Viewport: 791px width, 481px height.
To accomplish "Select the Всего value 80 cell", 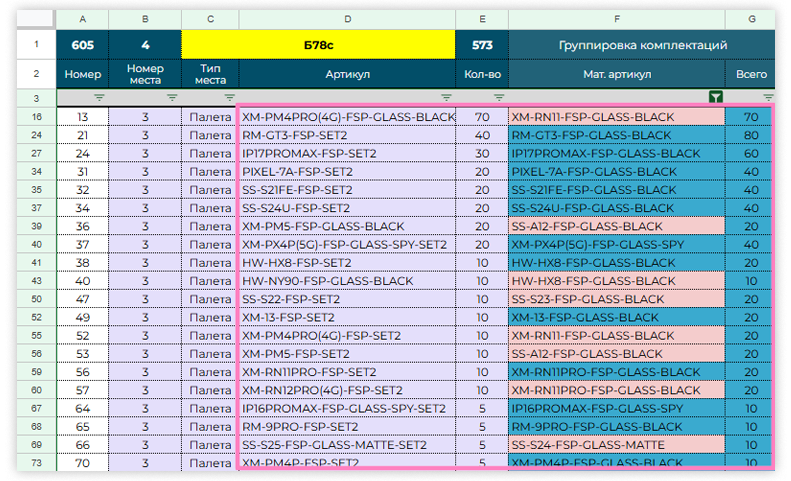I will point(748,135).
